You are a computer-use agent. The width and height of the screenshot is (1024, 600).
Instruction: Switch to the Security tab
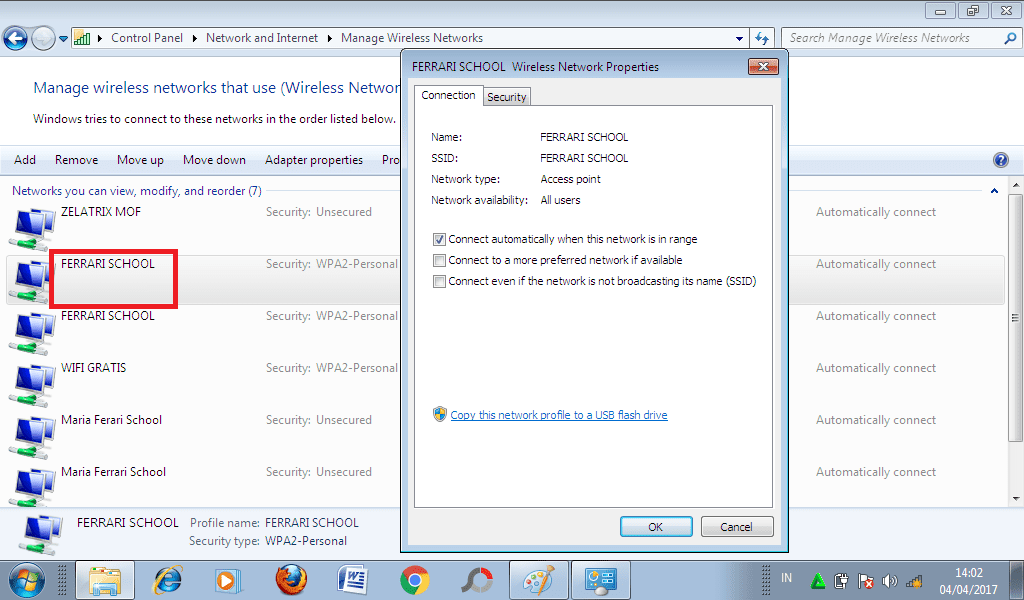coord(506,97)
